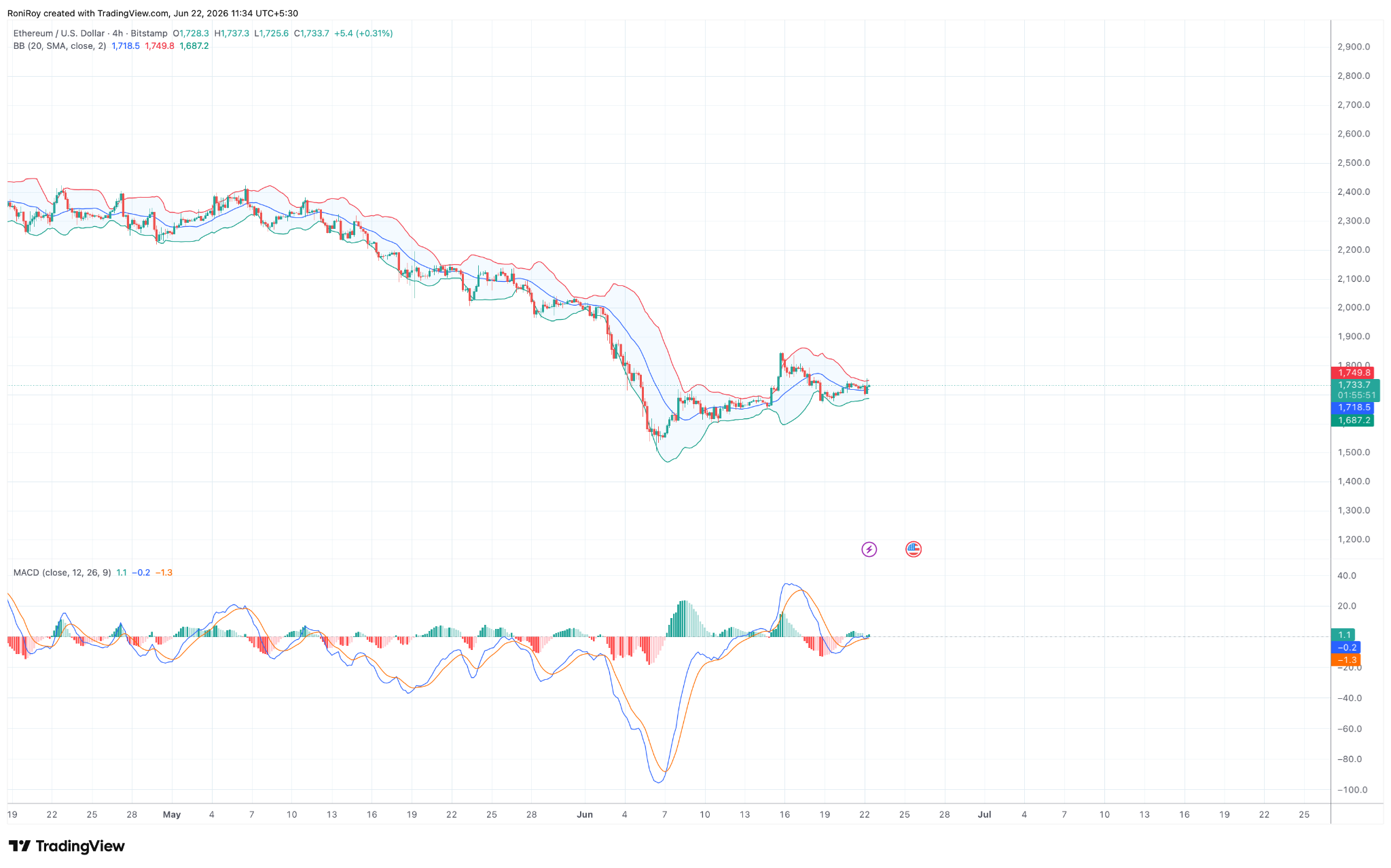Click the Jul label on the time axis

(984, 814)
